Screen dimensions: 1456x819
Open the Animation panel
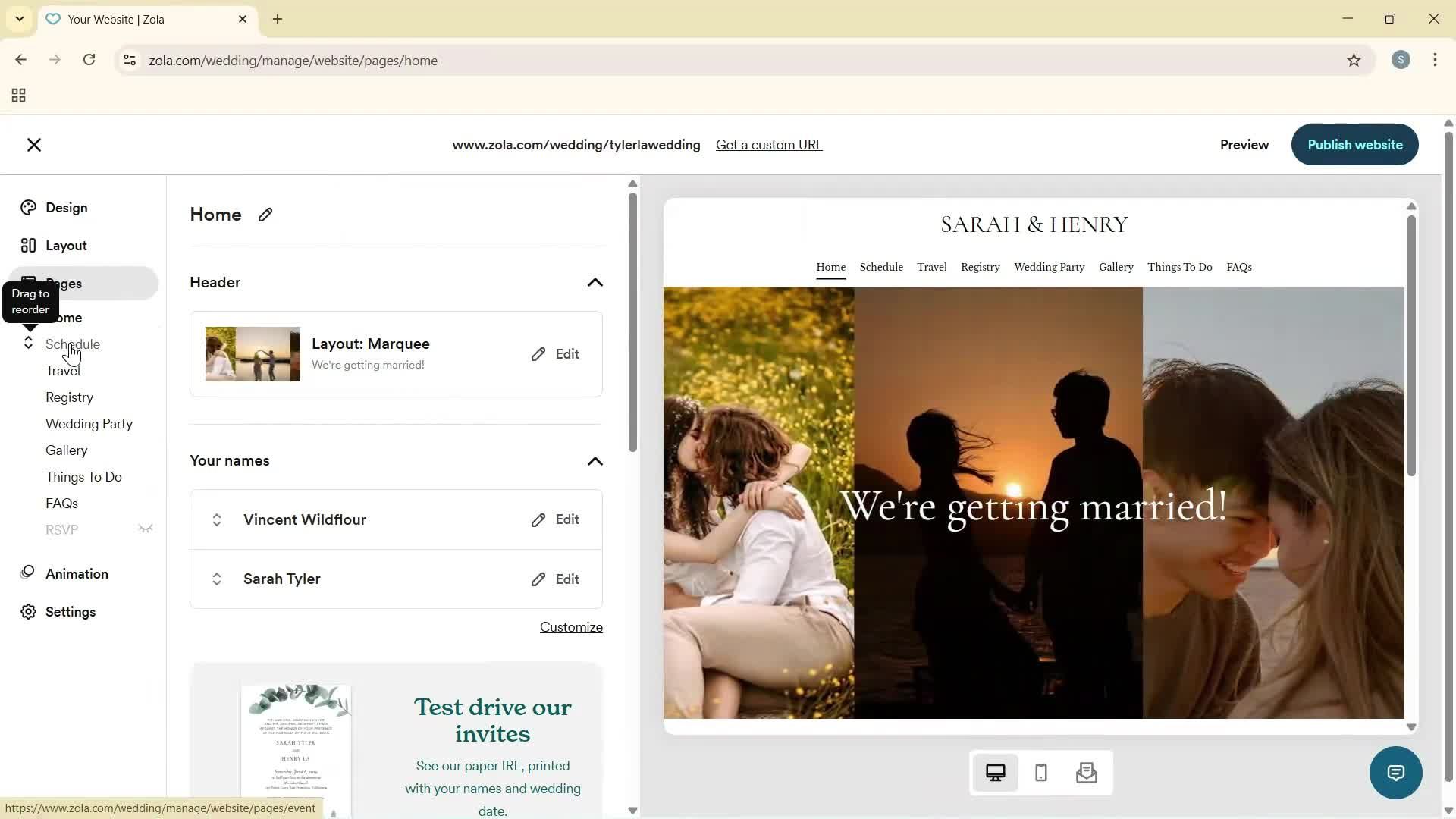[77, 573]
